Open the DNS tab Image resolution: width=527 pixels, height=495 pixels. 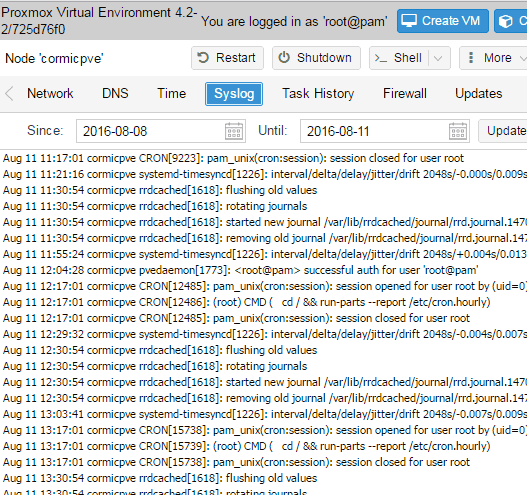[x=115, y=93]
